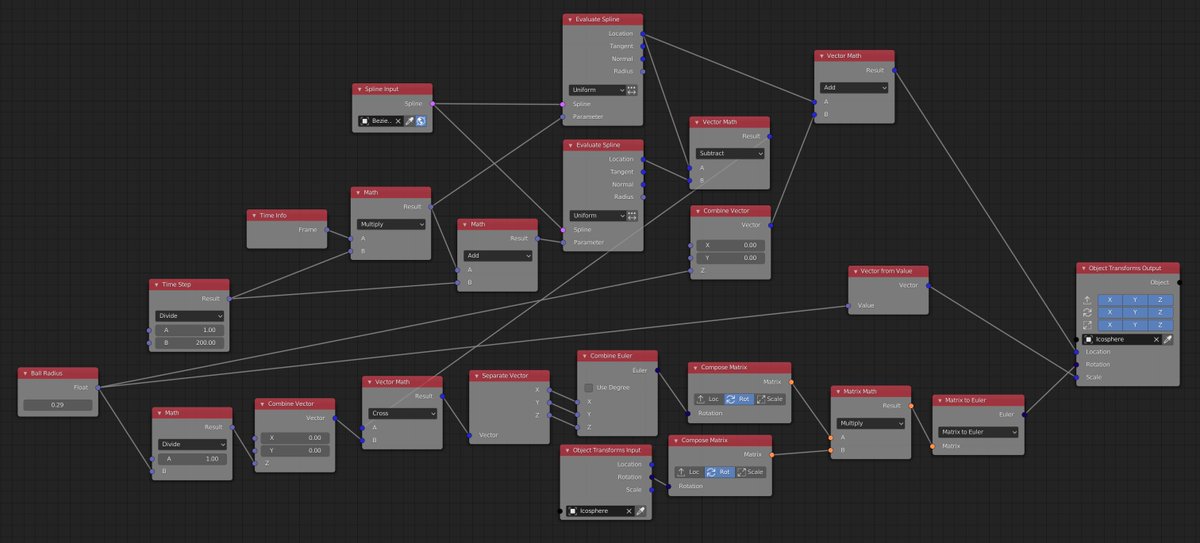The image size is (1200, 543).
Task: Click object icon beside Icosphere in Object Transforms Input
Action: (573, 511)
